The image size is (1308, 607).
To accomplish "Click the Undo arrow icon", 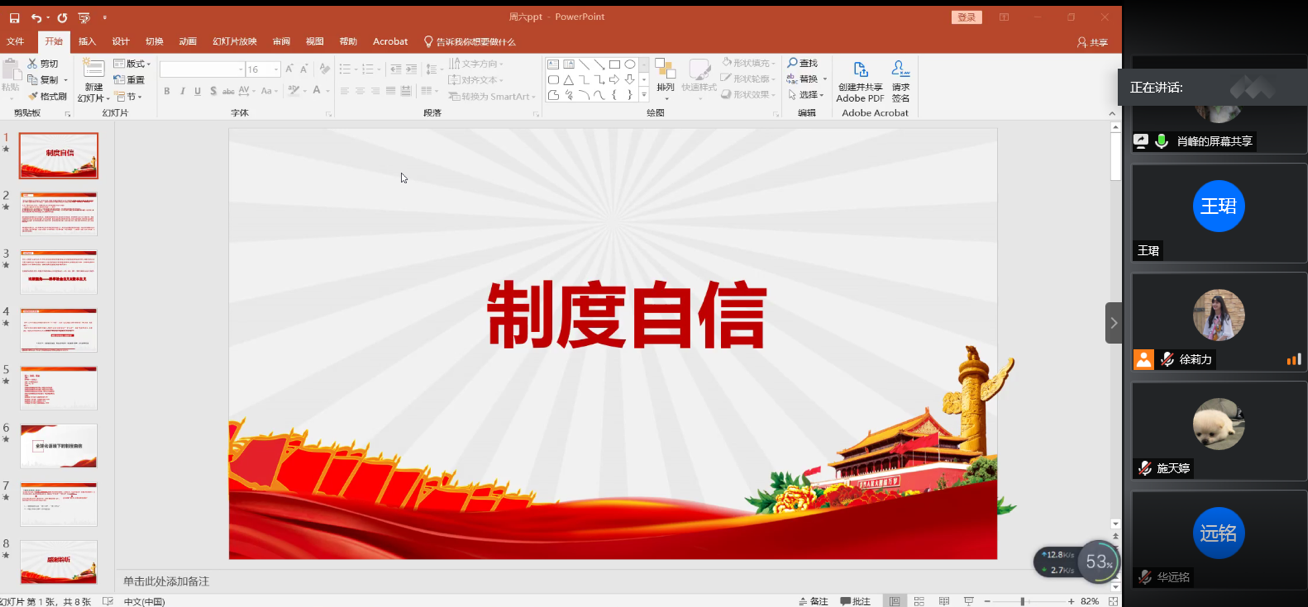I will point(36,18).
